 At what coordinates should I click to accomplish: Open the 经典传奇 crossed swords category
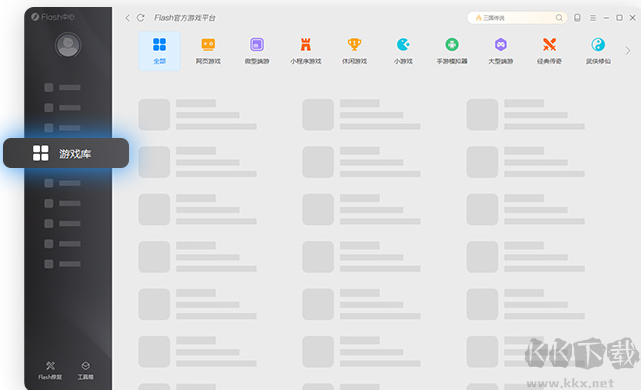point(549,51)
